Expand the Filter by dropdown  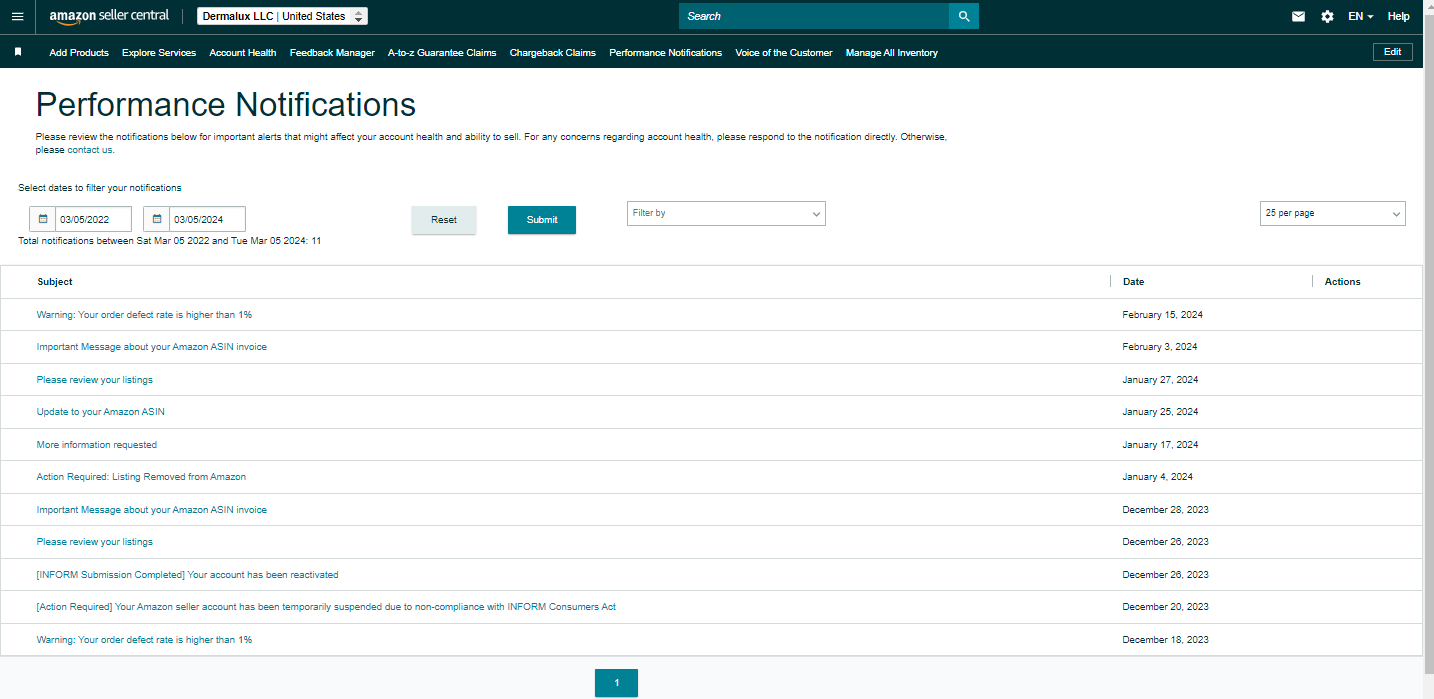726,213
